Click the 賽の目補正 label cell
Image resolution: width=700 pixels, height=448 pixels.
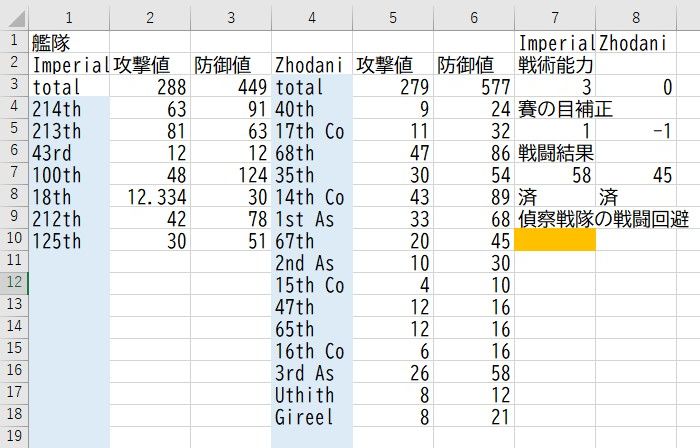[x=555, y=108]
